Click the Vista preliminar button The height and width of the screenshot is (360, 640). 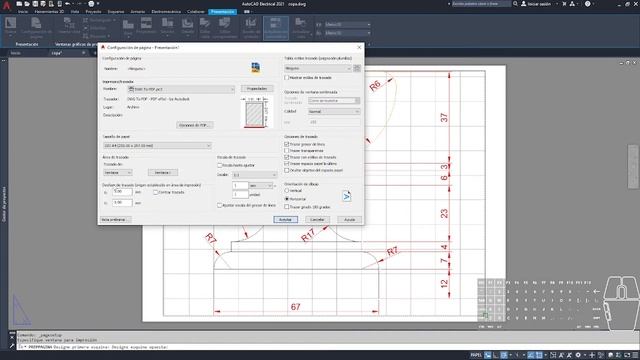coord(116,220)
